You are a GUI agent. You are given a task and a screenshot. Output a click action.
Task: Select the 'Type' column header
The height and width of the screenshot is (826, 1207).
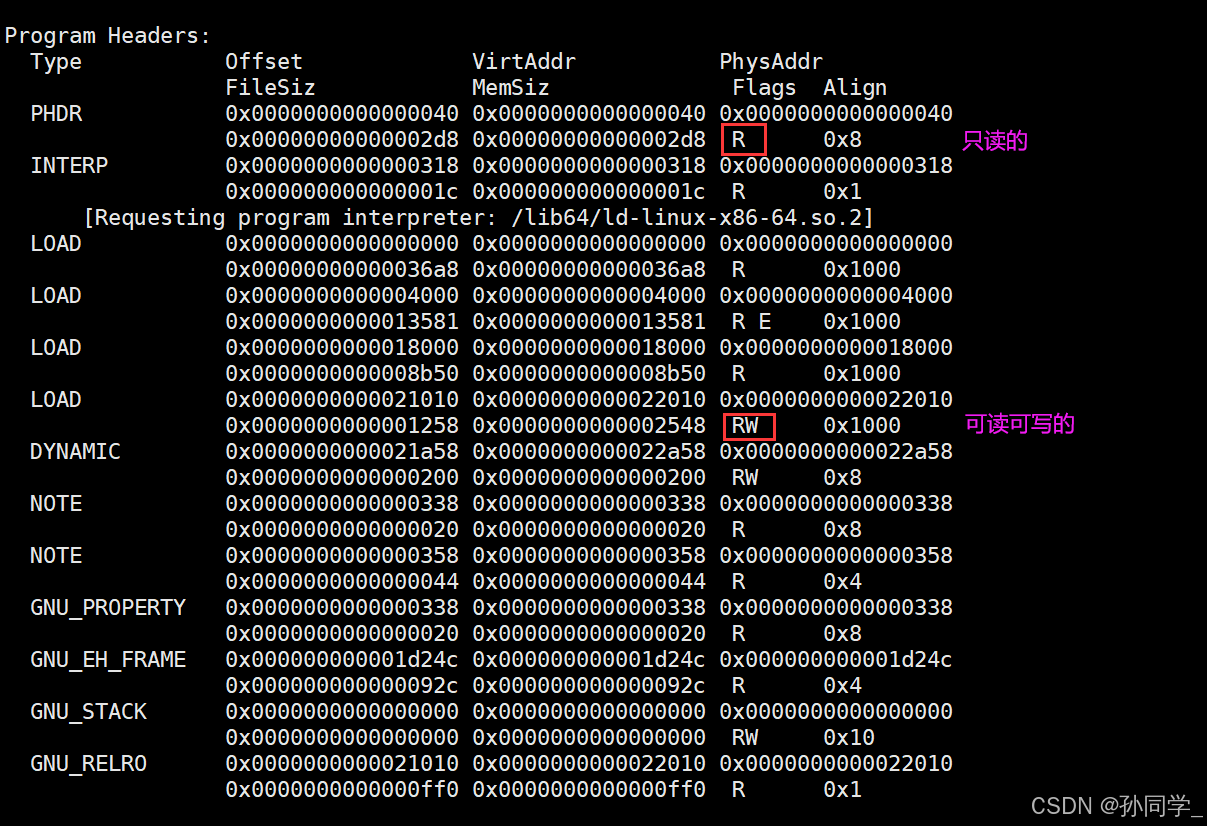56,62
